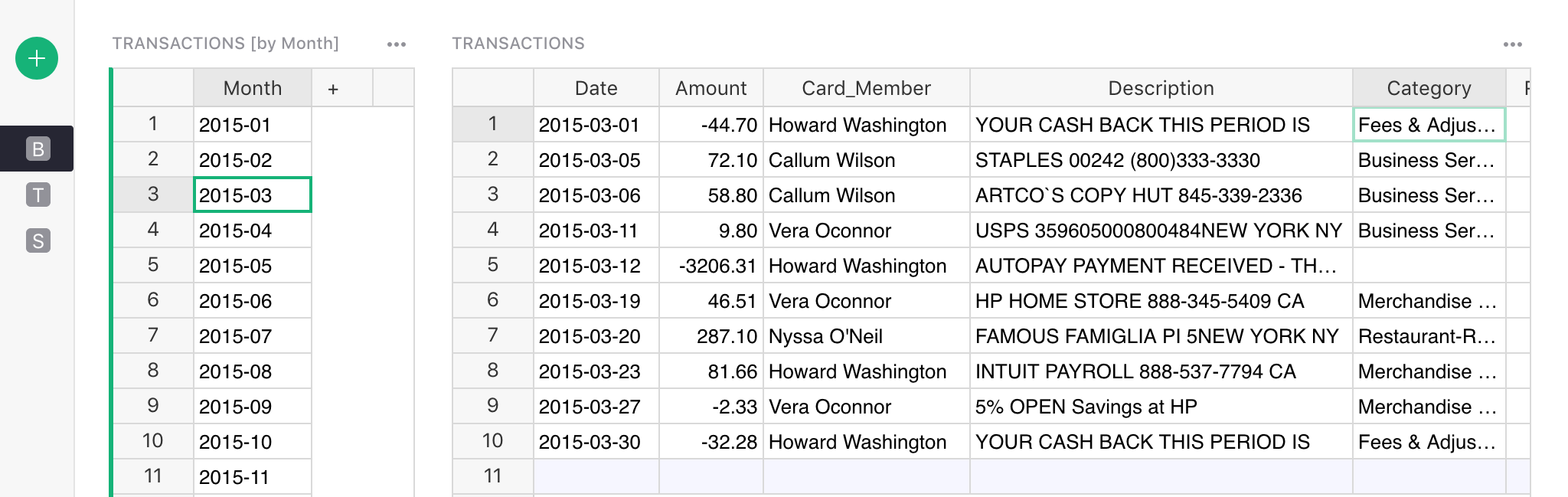1568x497 pixels.
Task: Select the Category column header
Action: coord(1429,88)
